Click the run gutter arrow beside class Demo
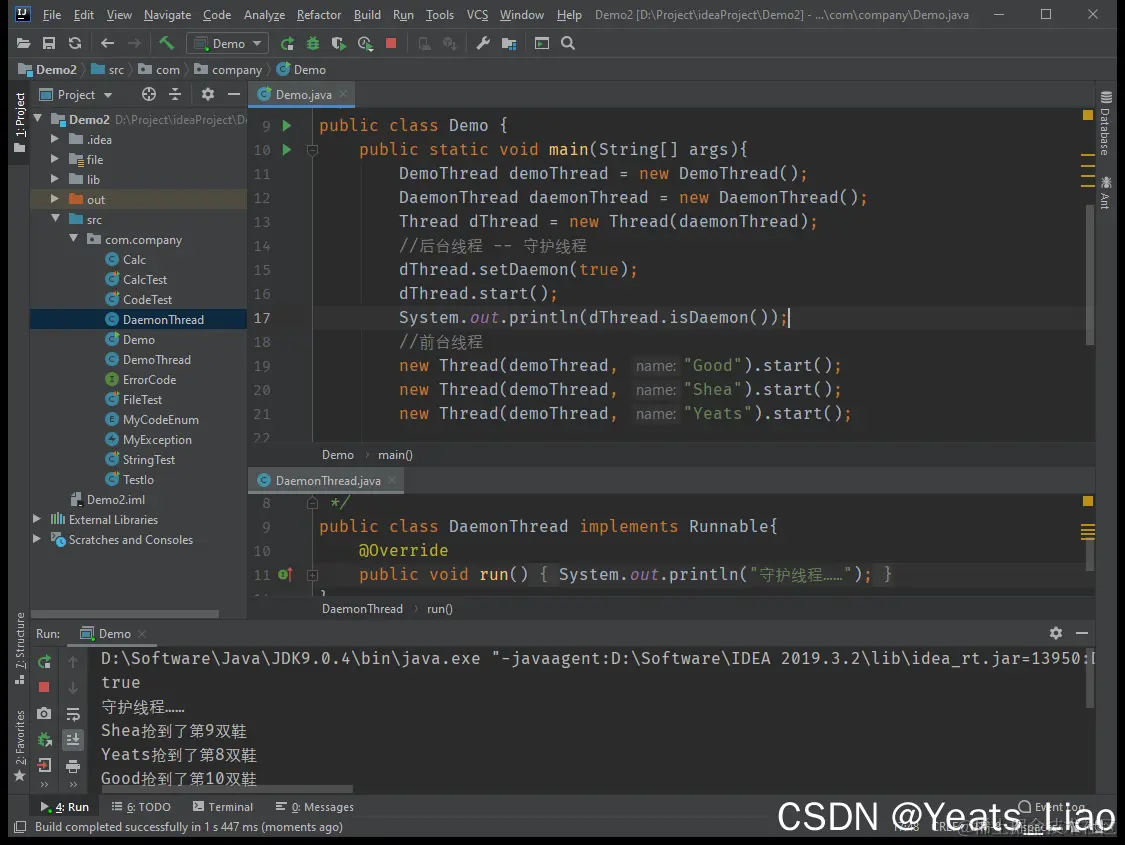The height and width of the screenshot is (845, 1125). 287,126
